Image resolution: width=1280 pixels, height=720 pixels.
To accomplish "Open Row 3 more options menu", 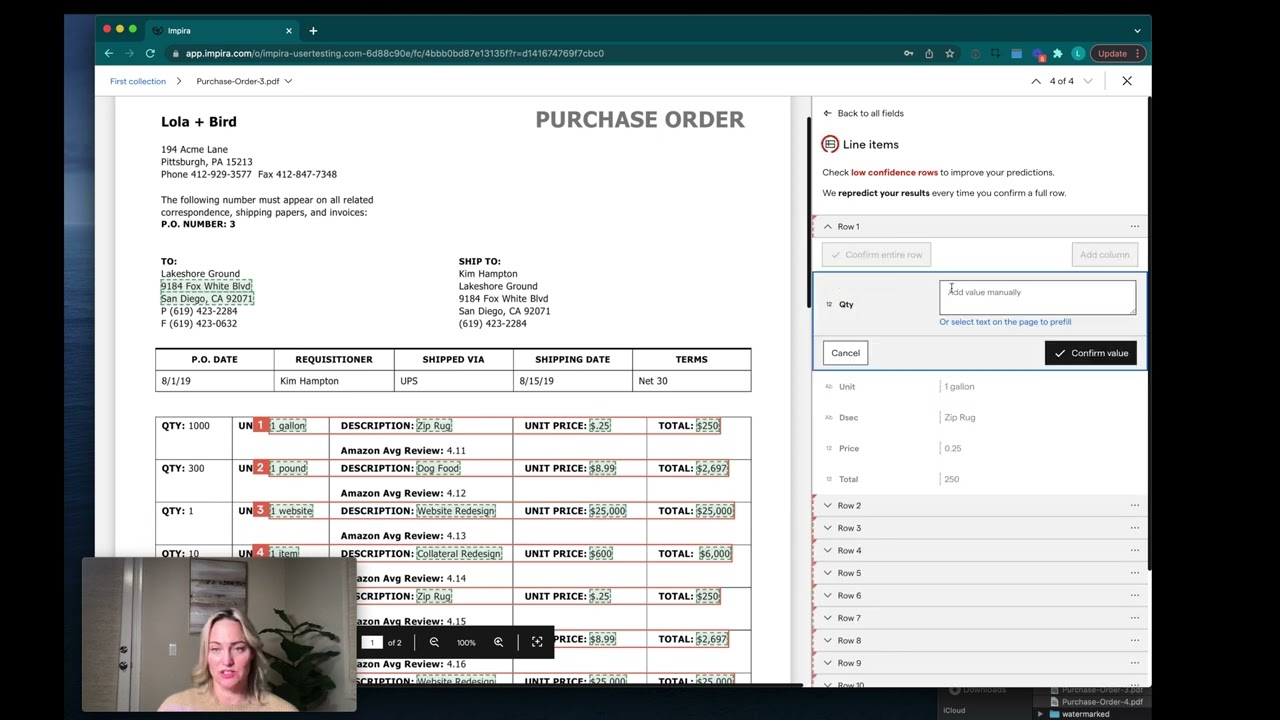I will click(x=1134, y=528).
